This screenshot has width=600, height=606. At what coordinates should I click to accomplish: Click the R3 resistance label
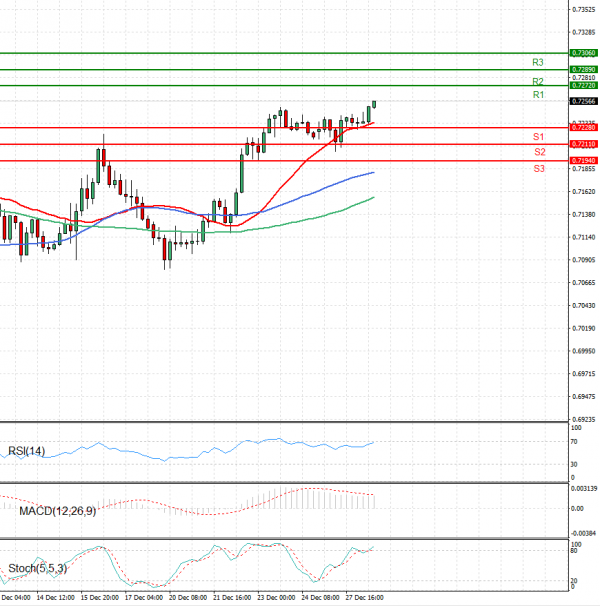[x=537, y=62]
